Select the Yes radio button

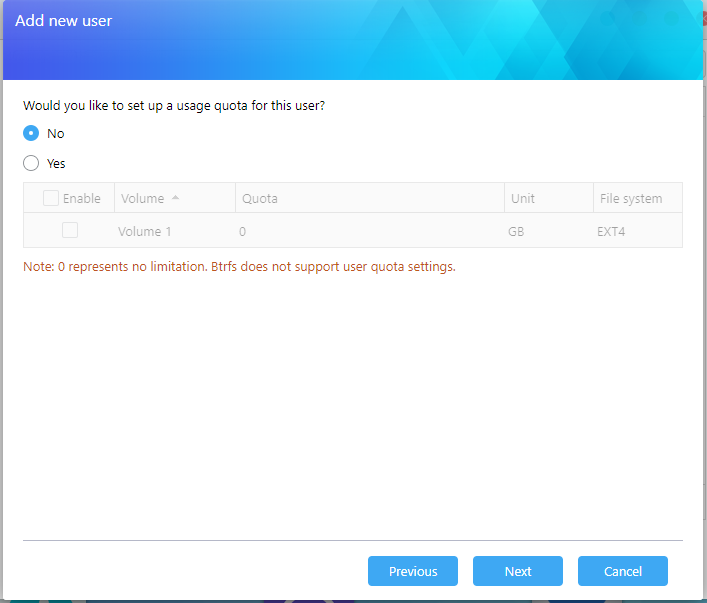pos(31,163)
